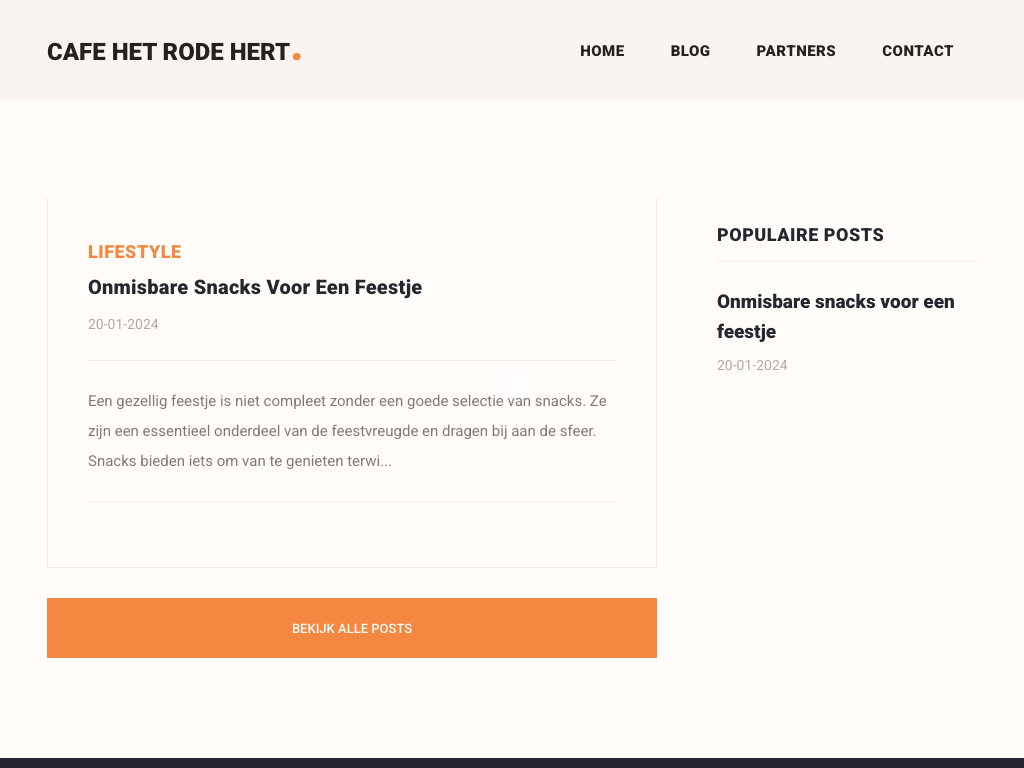Click the date in the main post card

(123, 324)
